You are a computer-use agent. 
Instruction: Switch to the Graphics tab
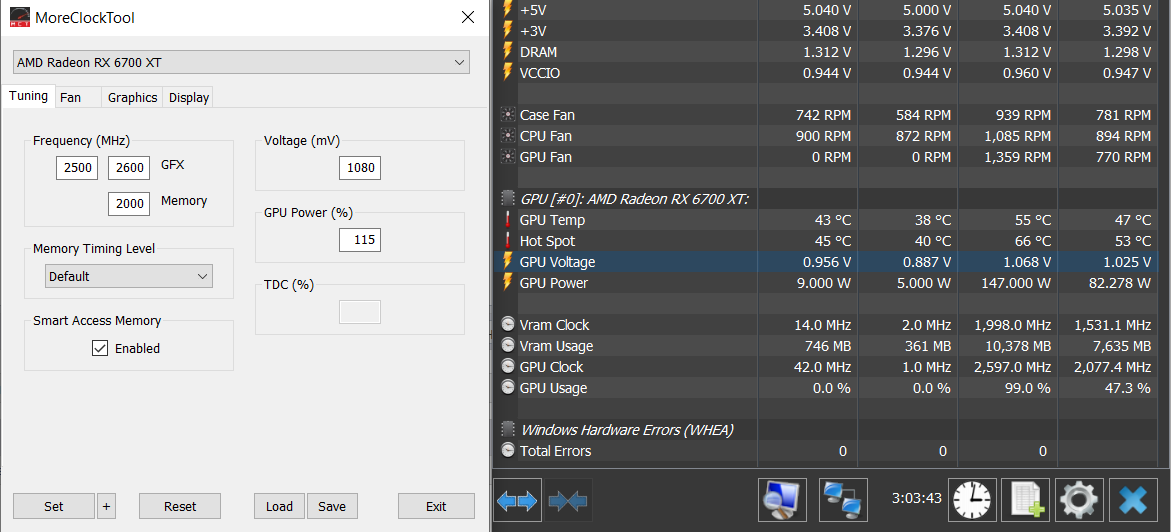coord(132,98)
